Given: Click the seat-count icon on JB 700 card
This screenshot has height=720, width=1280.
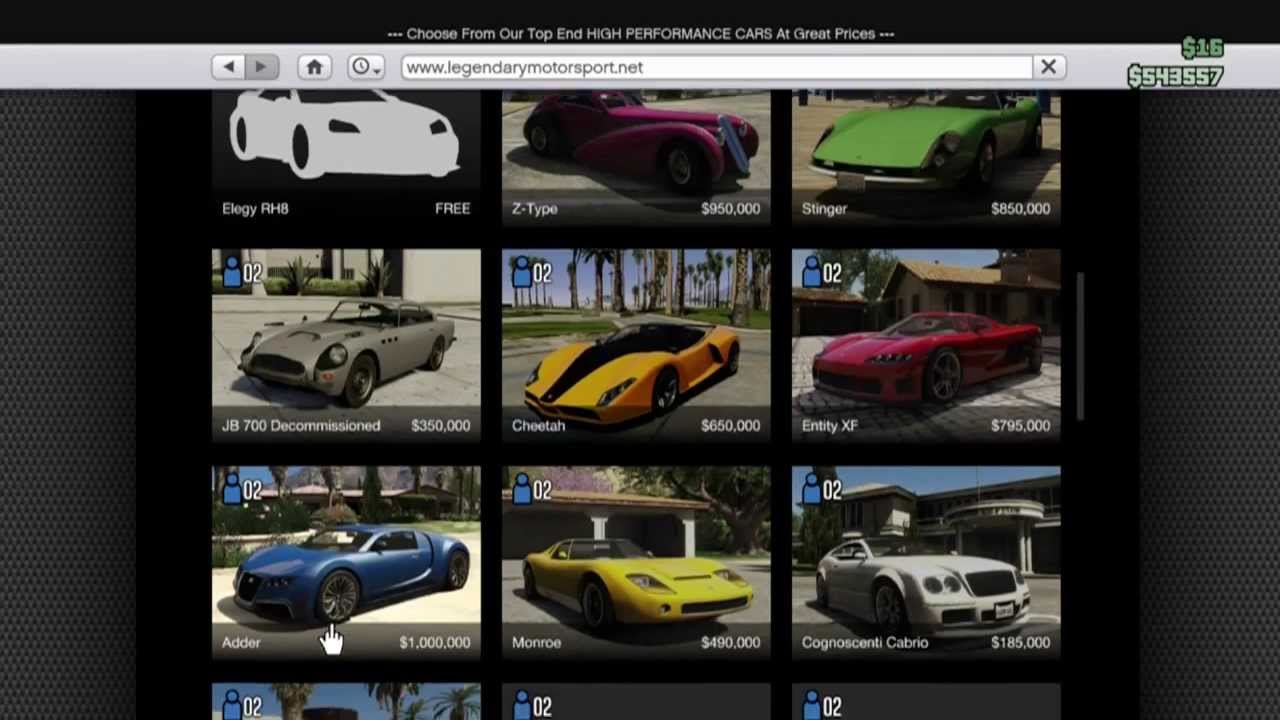Looking at the screenshot, I should (241, 273).
